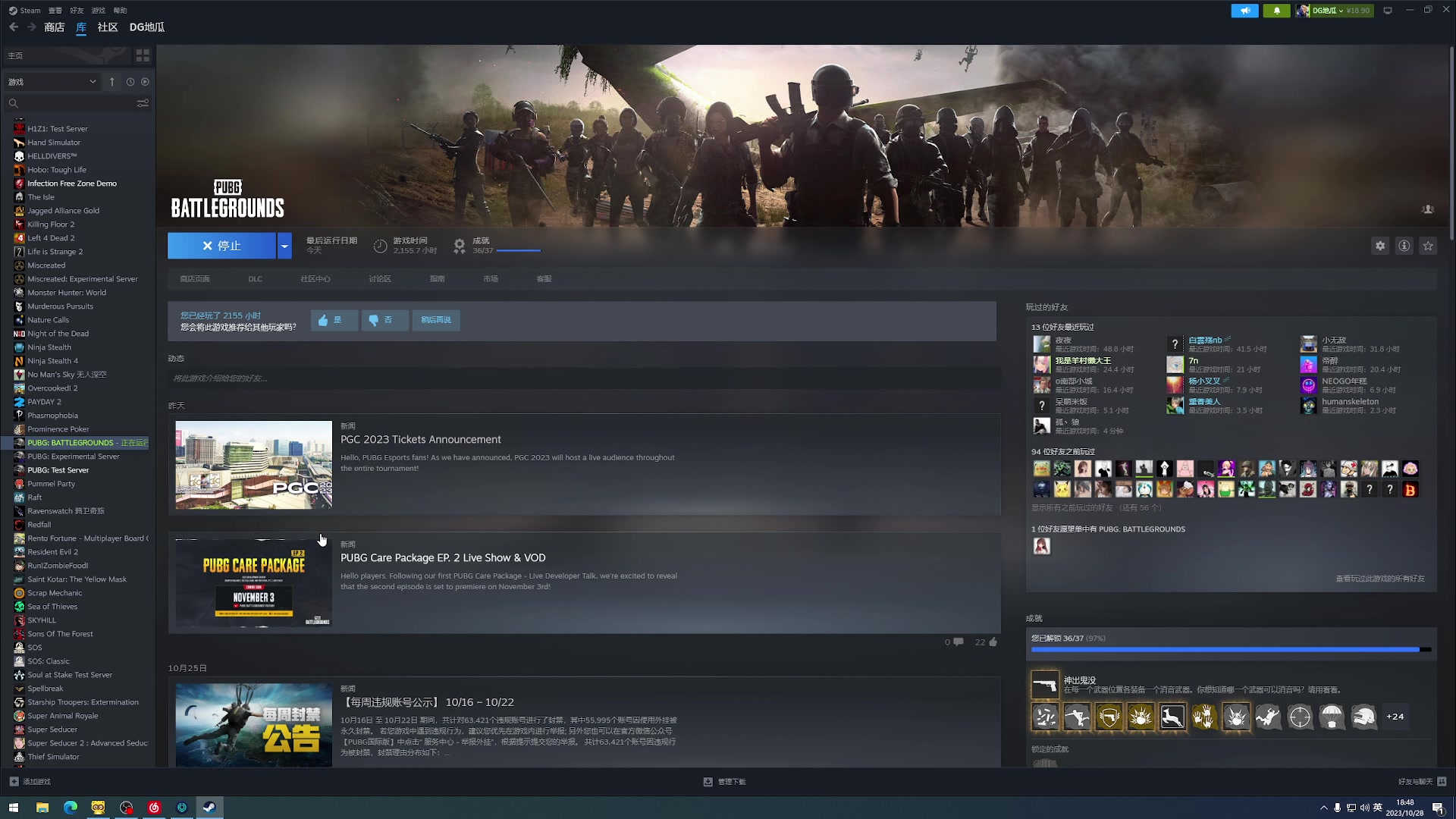
Task: Click the header achievements progress bar
Action: (519, 250)
